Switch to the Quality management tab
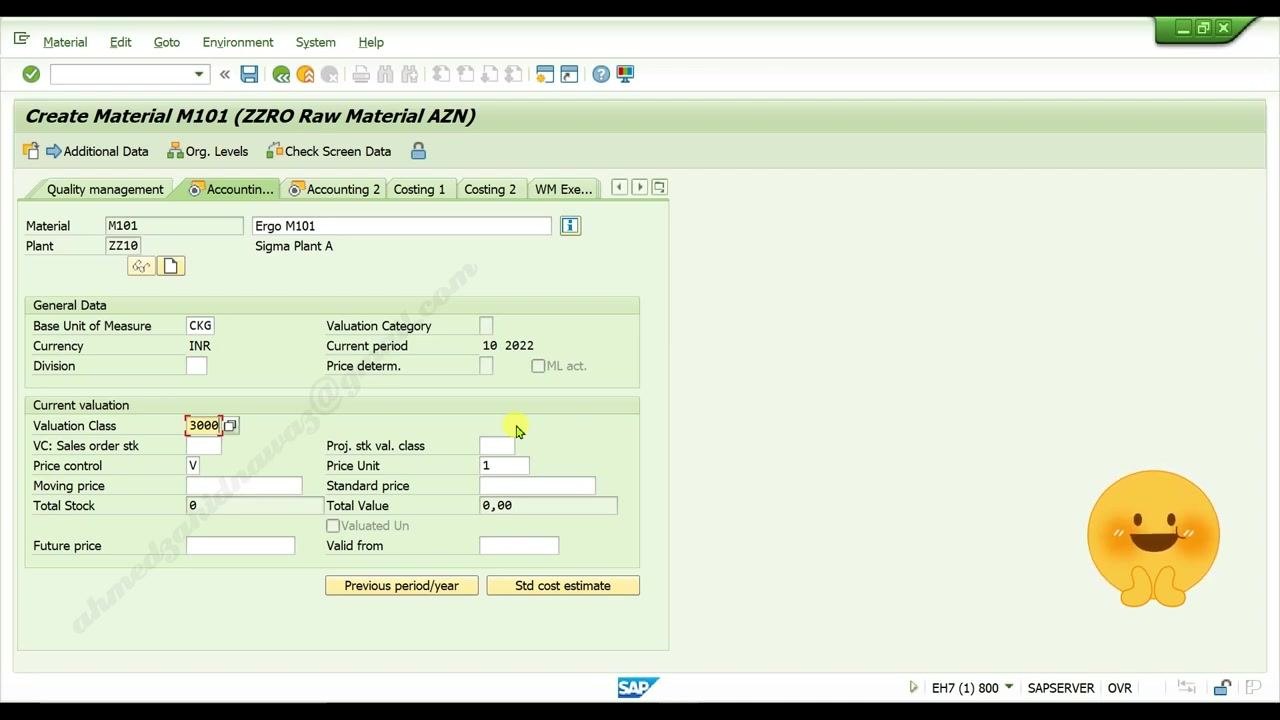Image resolution: width=1280 pixels, height=720 pixels. coord(104,189)
